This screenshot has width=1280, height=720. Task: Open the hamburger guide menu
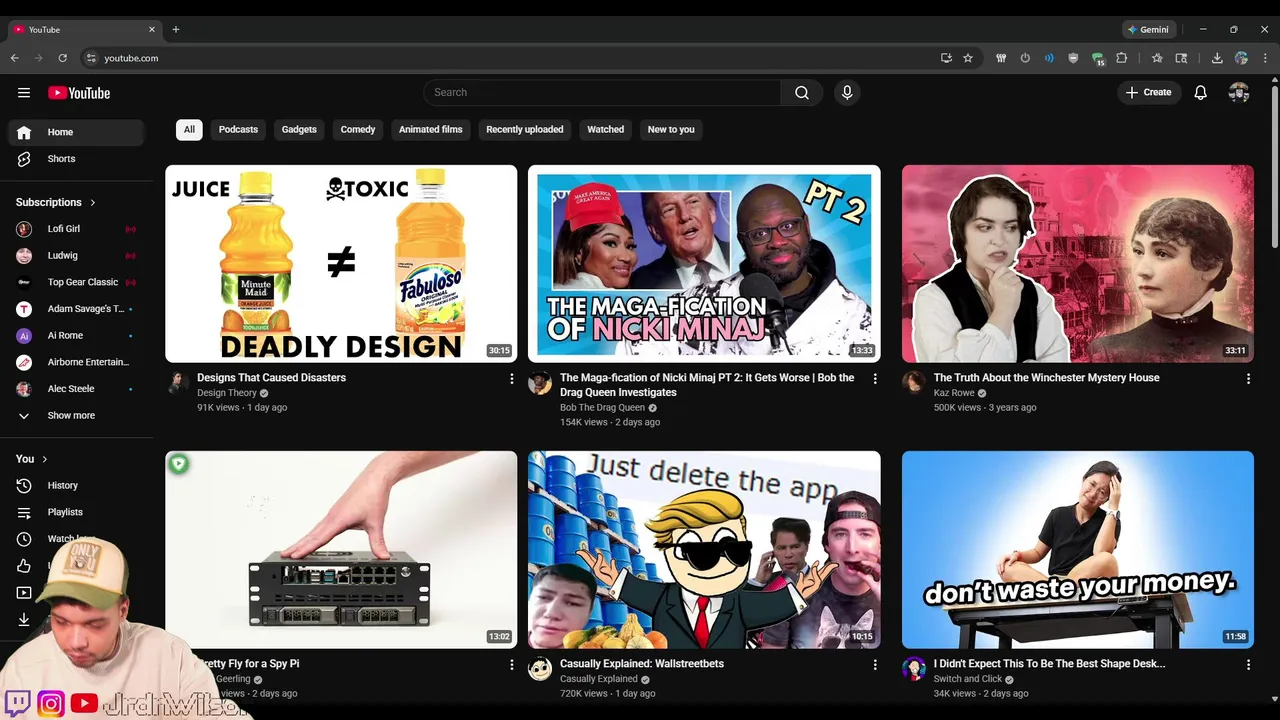(x=24, y=93)
